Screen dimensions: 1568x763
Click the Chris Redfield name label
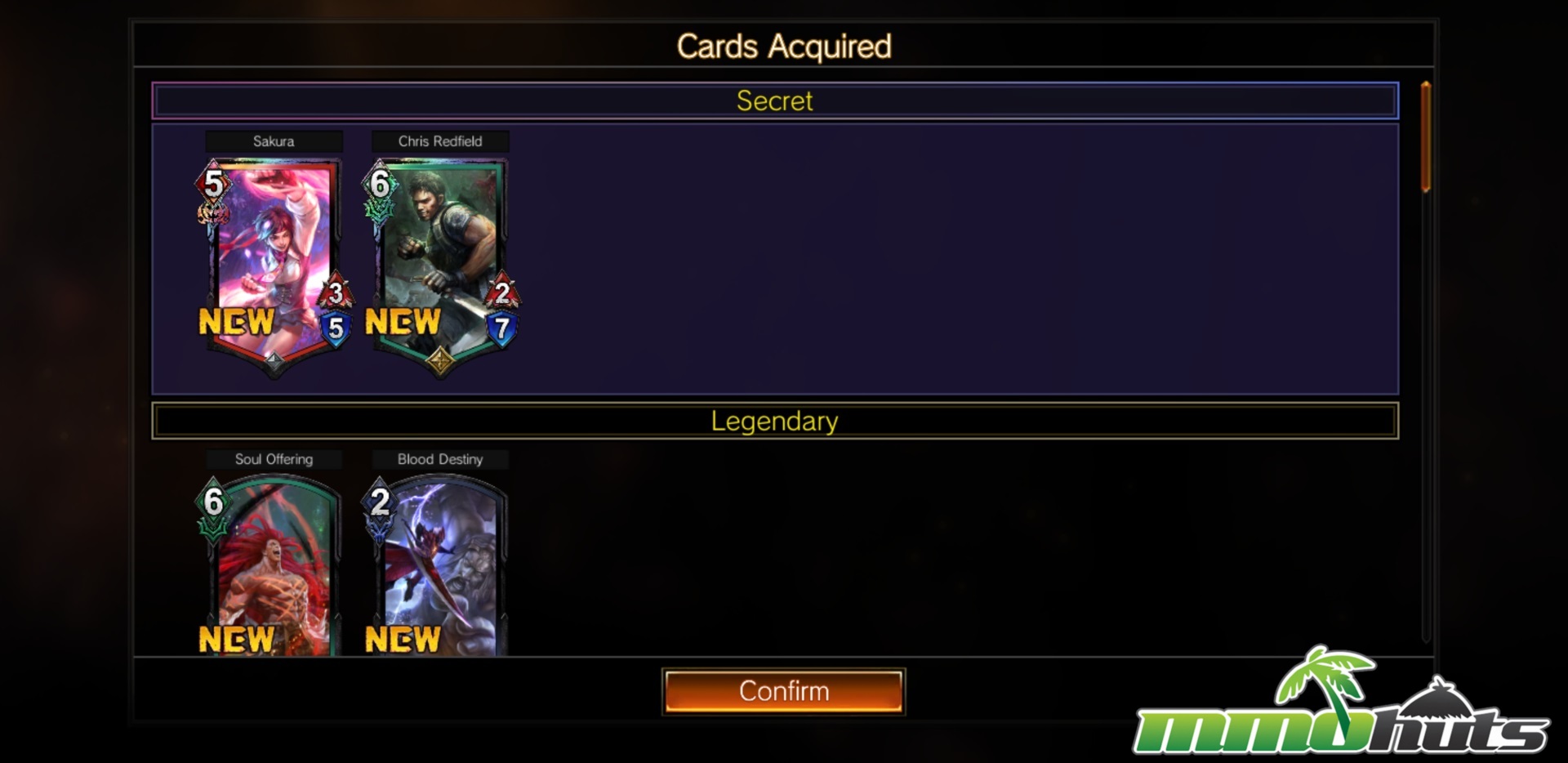pyautogui.click(x=440, y=141)
